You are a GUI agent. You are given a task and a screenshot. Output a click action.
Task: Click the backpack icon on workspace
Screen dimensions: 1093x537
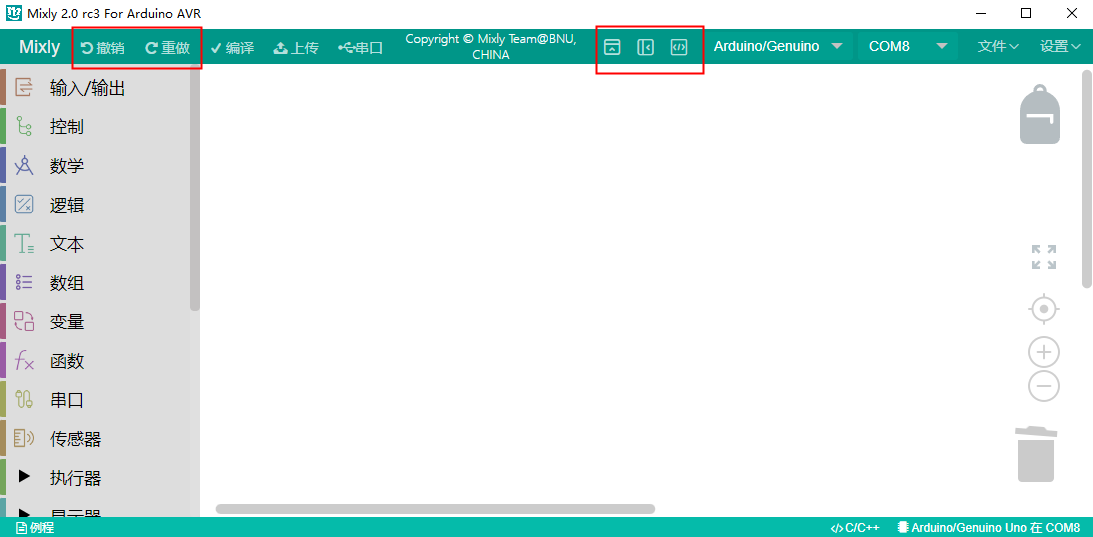pos(1039,115)
